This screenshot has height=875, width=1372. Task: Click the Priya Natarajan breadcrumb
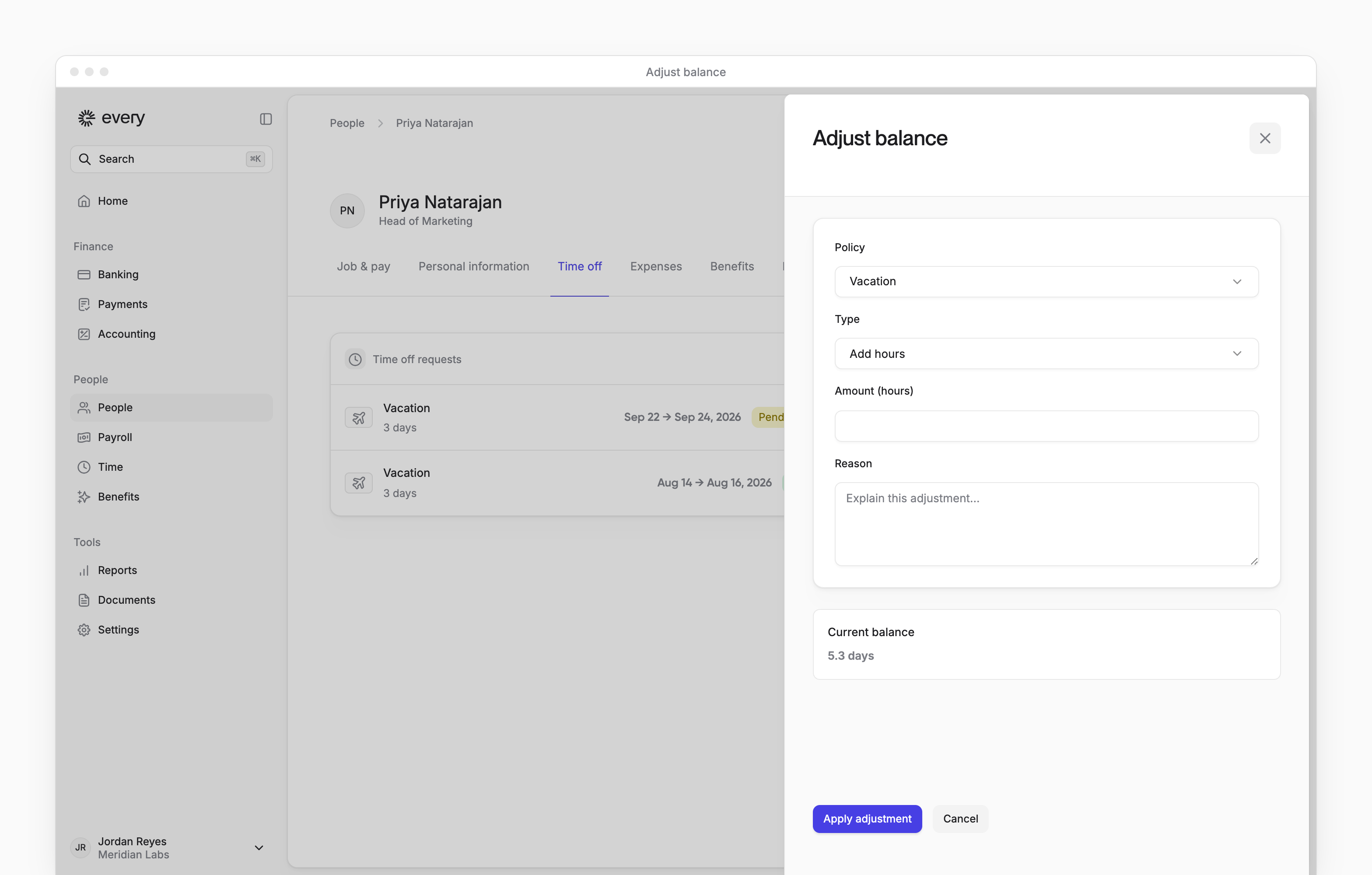click(434, 123)
